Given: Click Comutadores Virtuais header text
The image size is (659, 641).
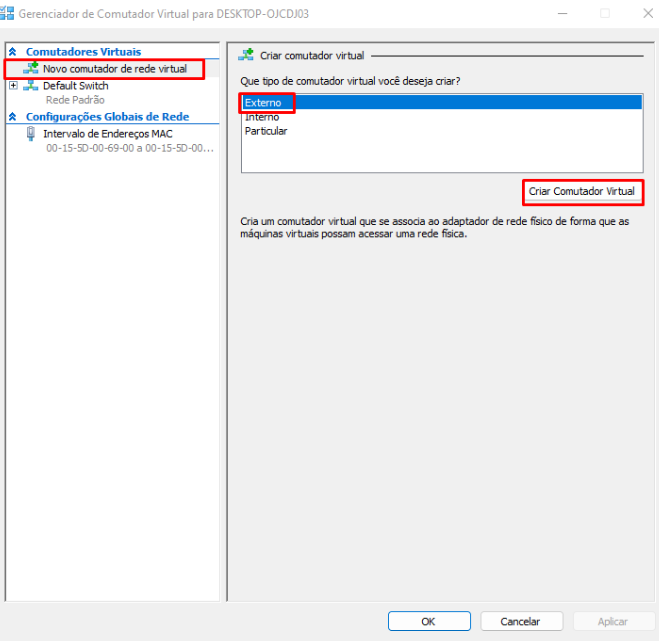Looking at the screenshot, I should click(x=83, y=52).
